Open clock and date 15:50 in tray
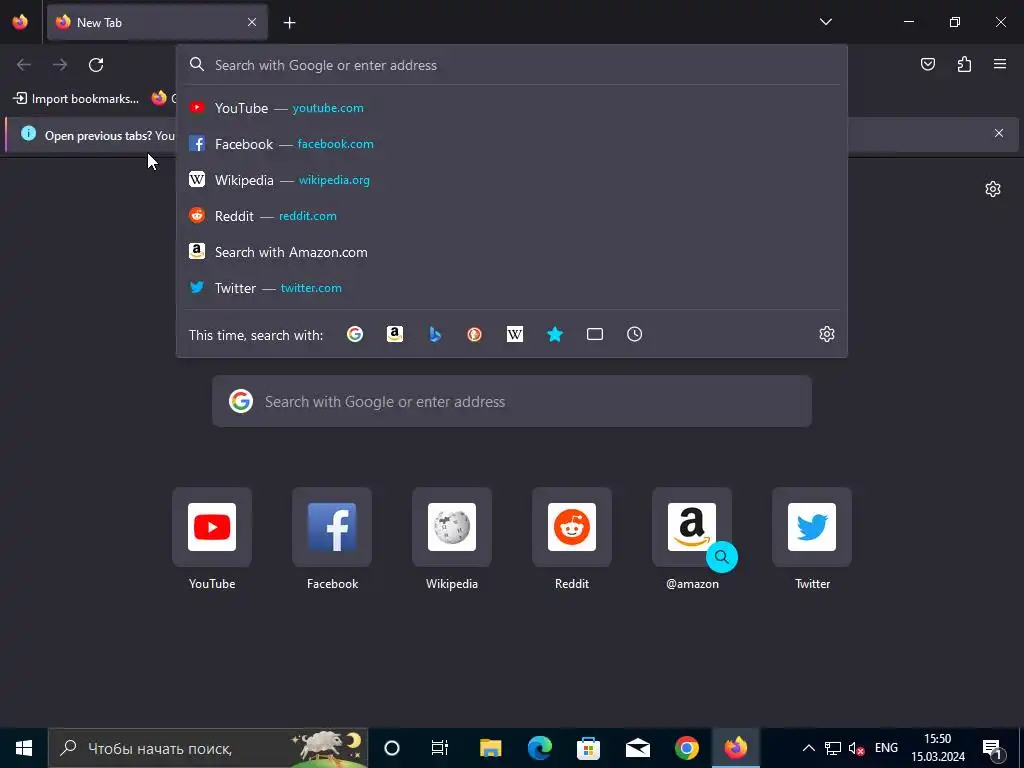The height and width of the screenshot is (768, 1024). (938, 748)
